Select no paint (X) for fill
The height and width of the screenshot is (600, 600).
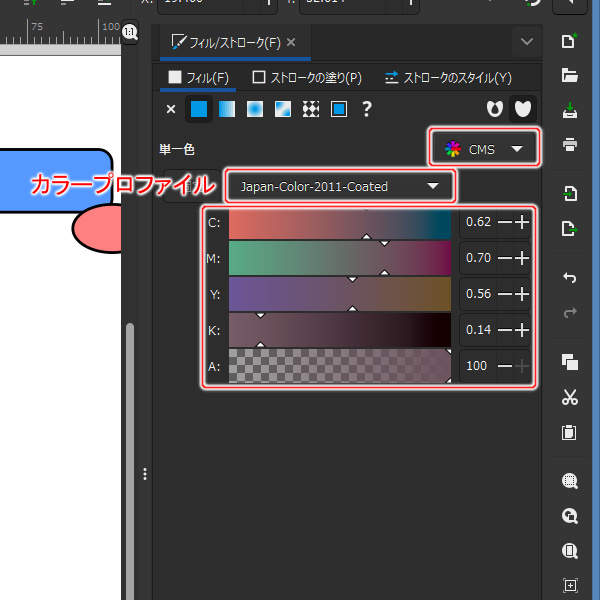click(x=171, y=109)
